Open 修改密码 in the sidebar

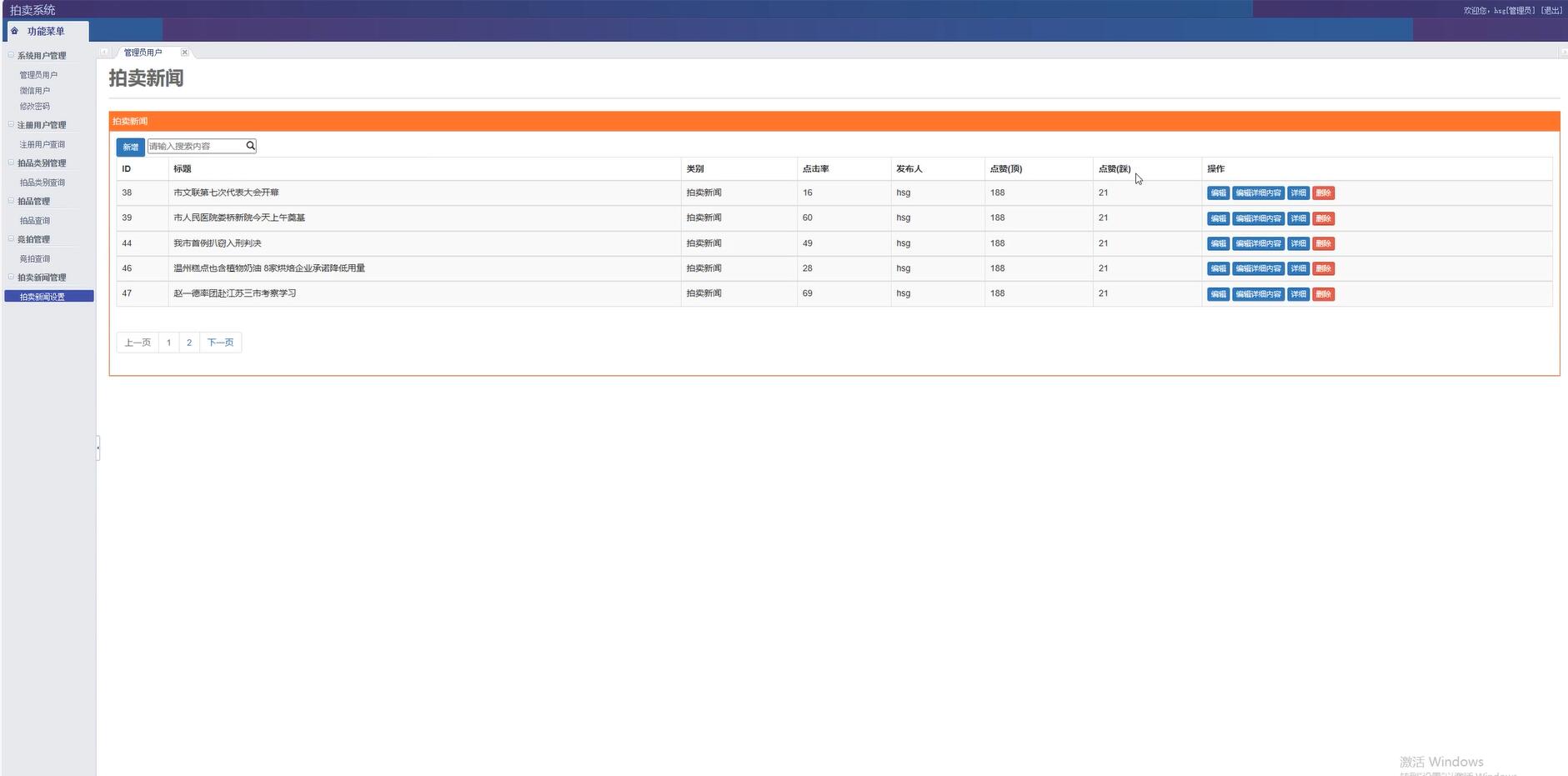point(35,107)
